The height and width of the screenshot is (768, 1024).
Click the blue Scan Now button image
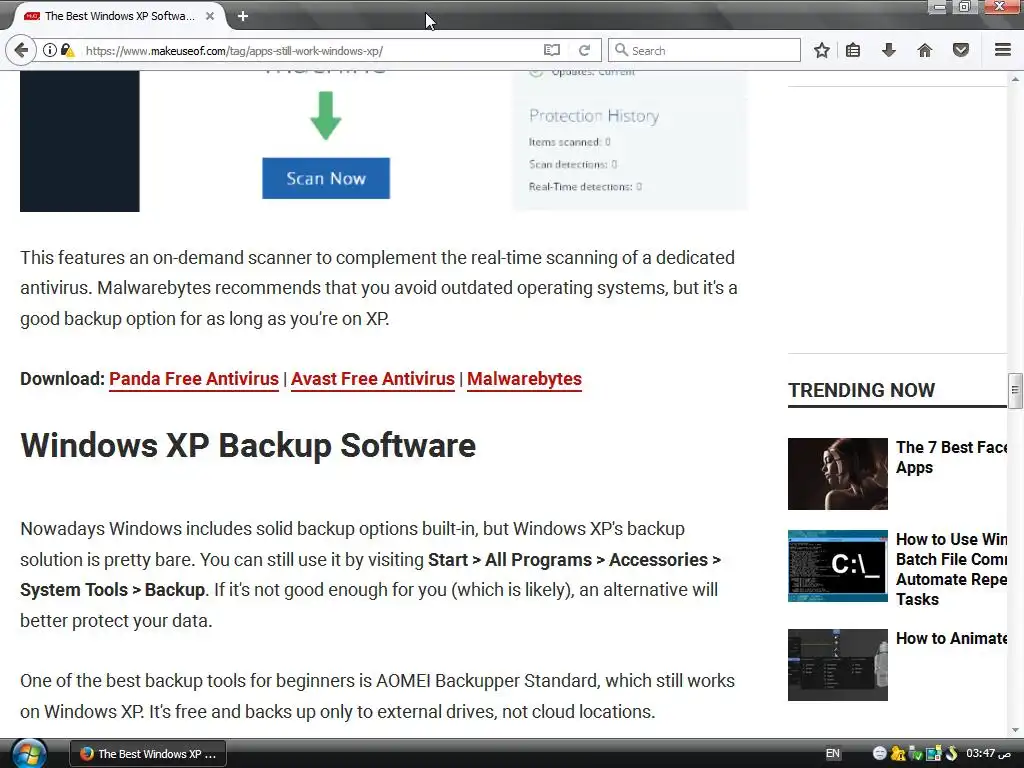[326, 178]
